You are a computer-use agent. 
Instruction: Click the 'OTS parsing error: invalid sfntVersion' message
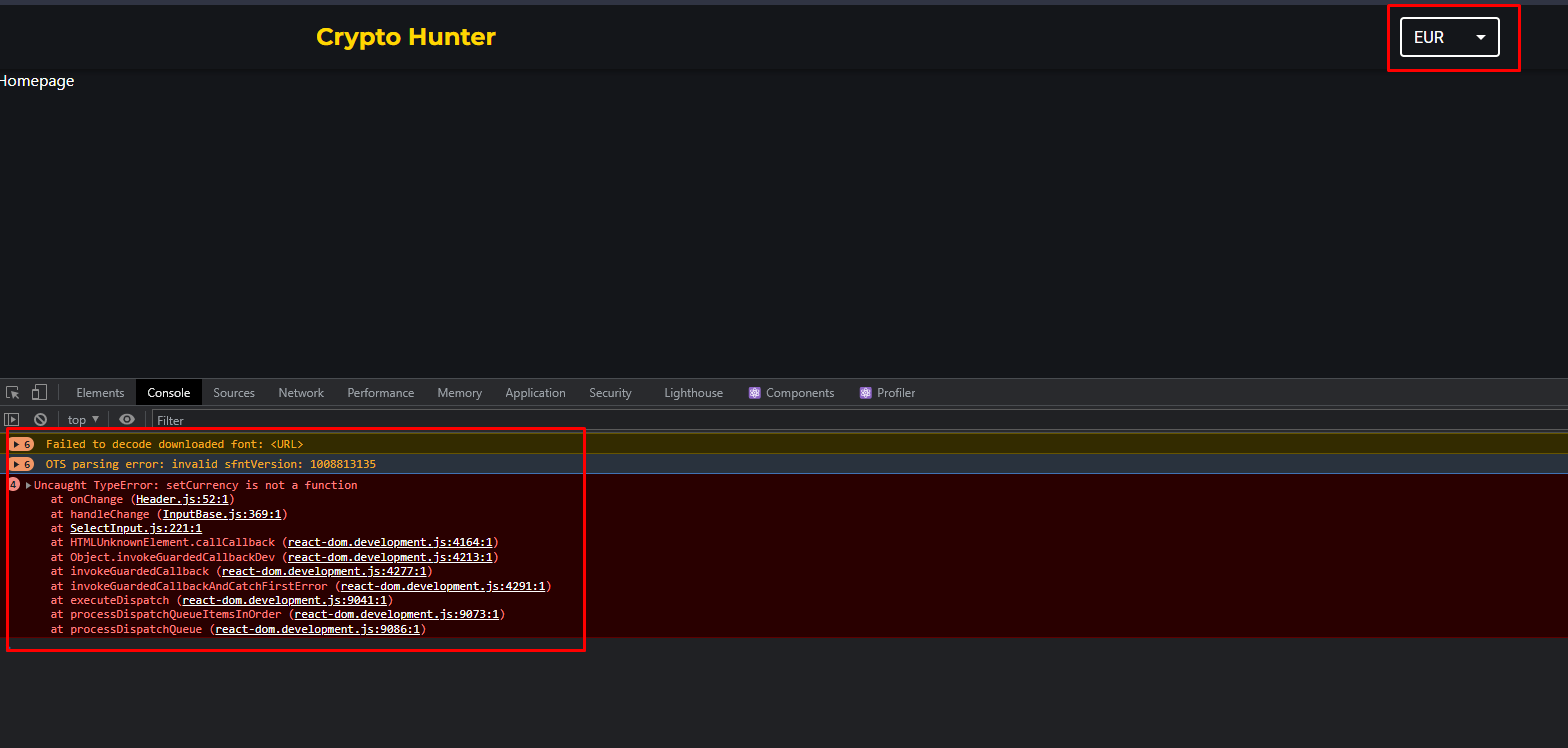click(211, 464)
